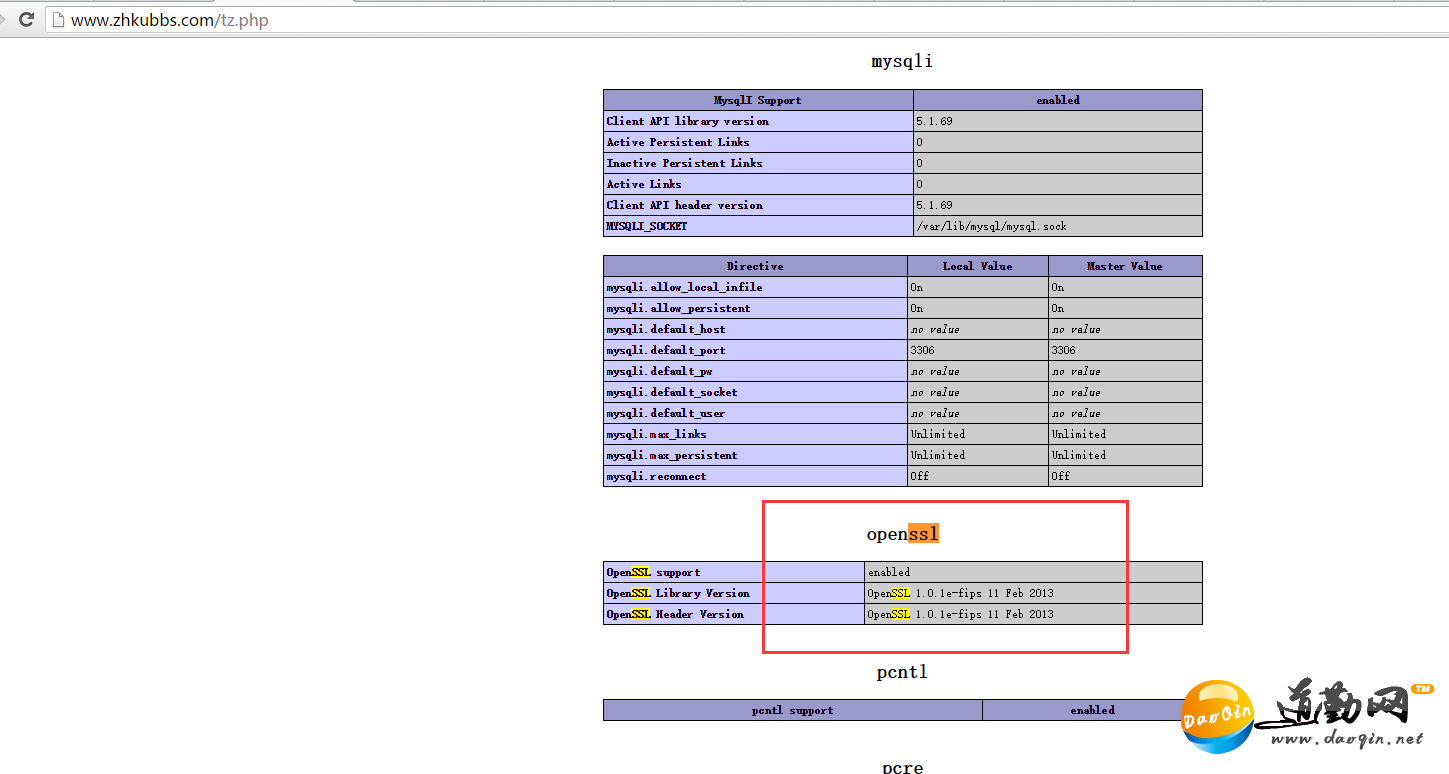Click the 0 value for Inactive Persistent Links
Screen dimensions: 1449x774
[x=920, y=163]
